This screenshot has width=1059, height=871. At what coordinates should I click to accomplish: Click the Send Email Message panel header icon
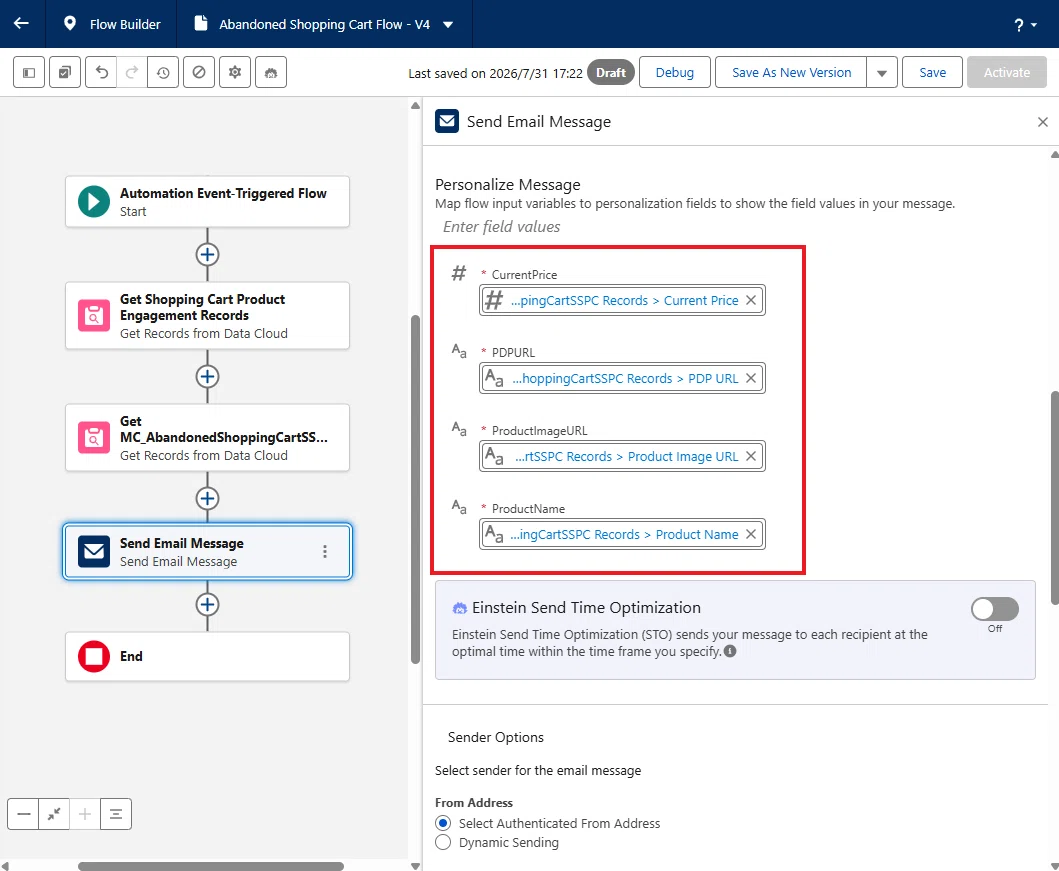tap(447, 122)
